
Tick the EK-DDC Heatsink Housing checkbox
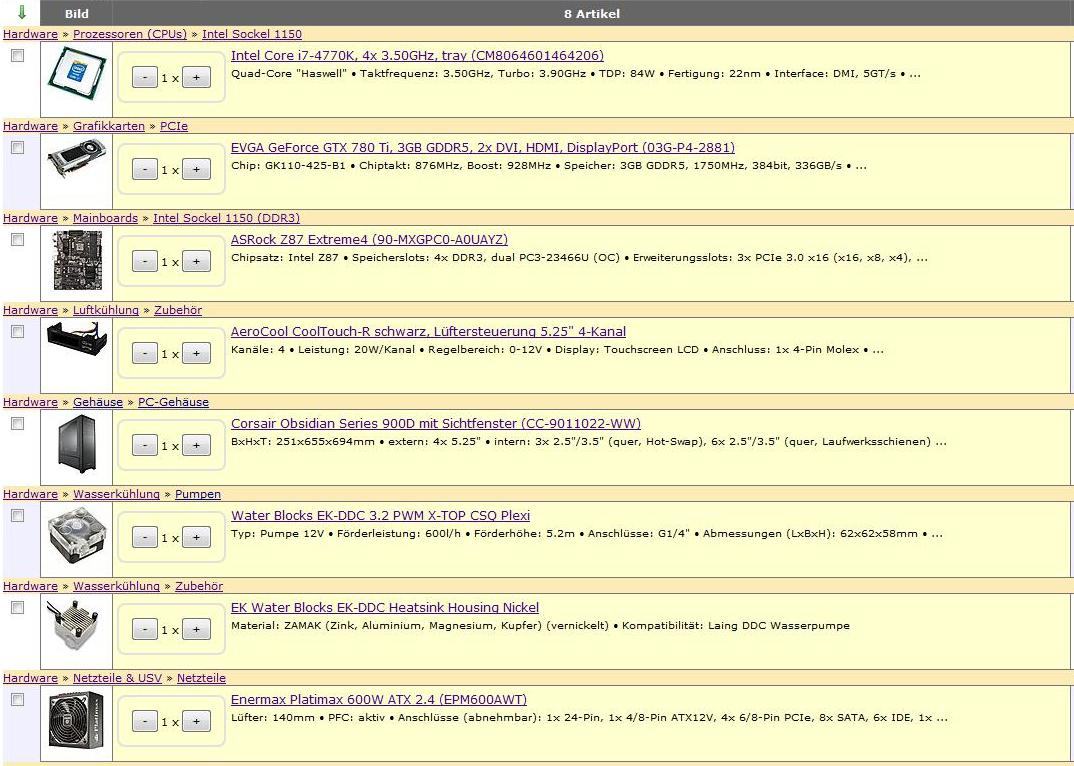pos(18,607)
